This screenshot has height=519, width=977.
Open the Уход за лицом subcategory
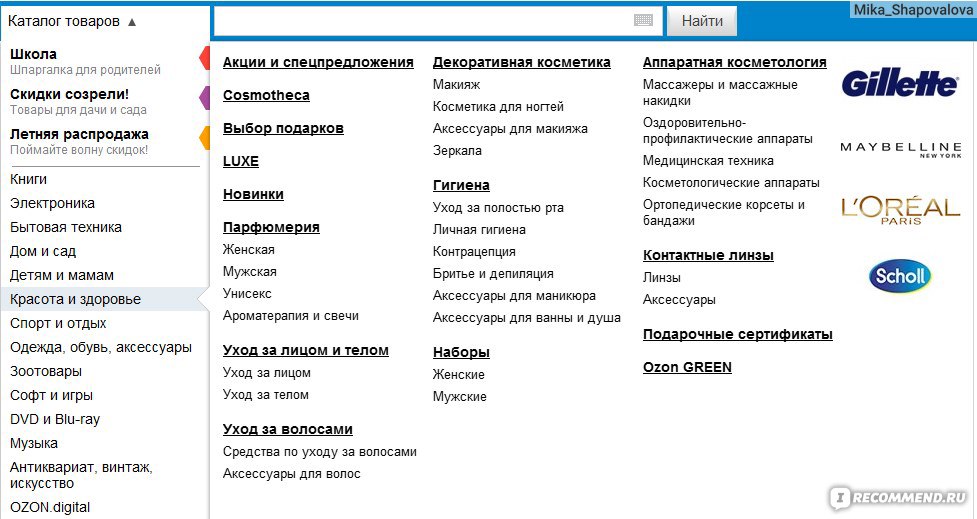click(x=267, y=373)
